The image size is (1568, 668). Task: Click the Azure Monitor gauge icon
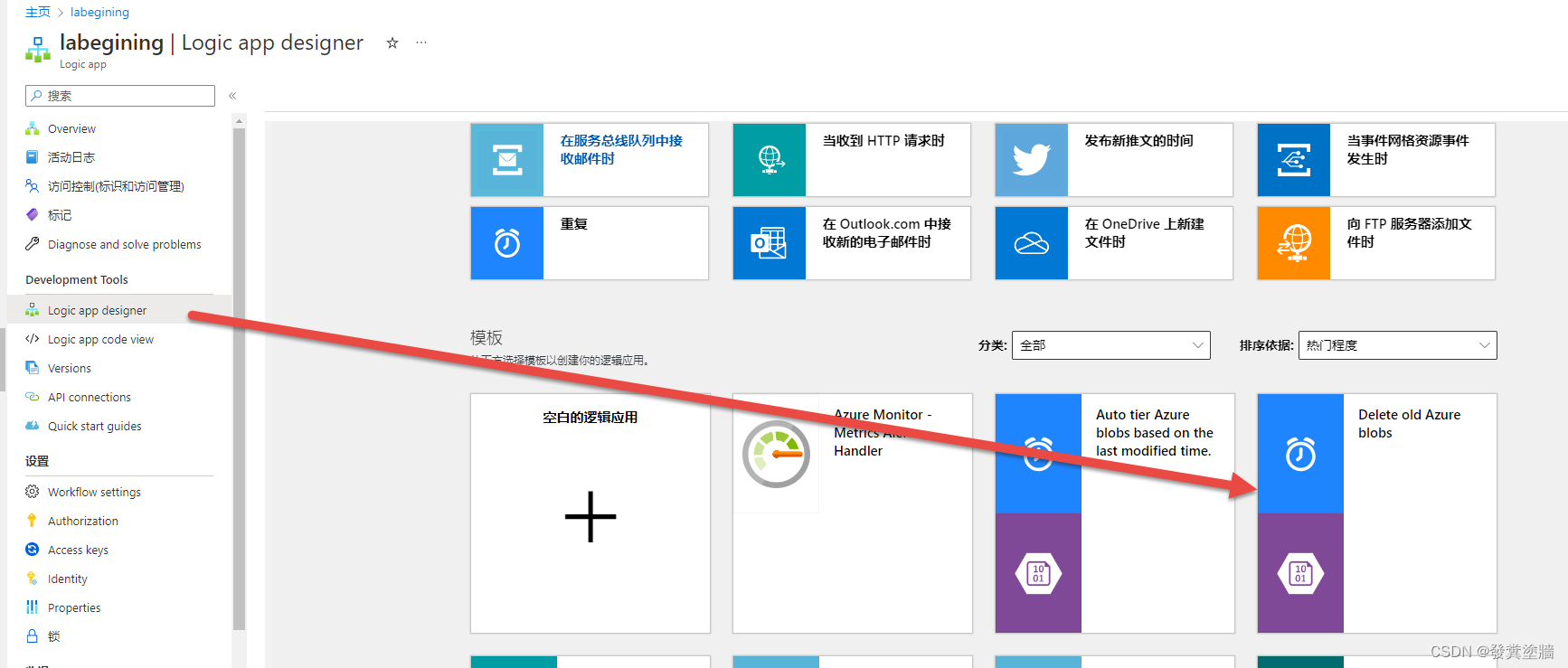[776, 454]
